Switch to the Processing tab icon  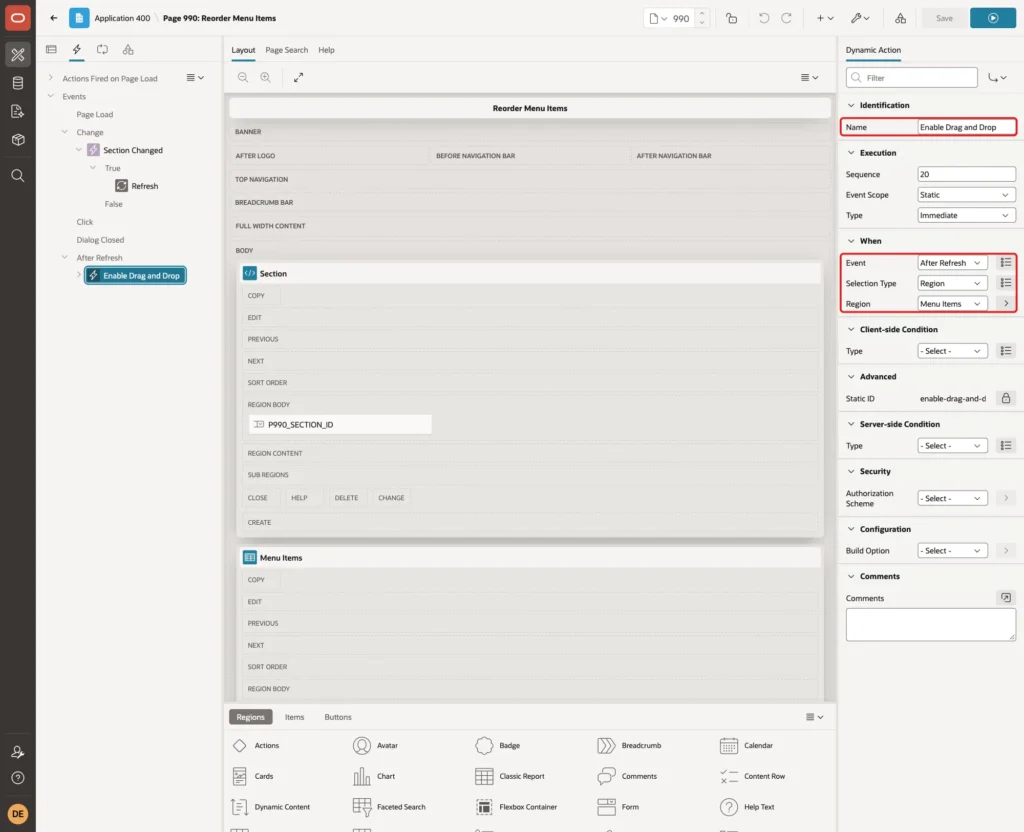click(x=103, y=50)
